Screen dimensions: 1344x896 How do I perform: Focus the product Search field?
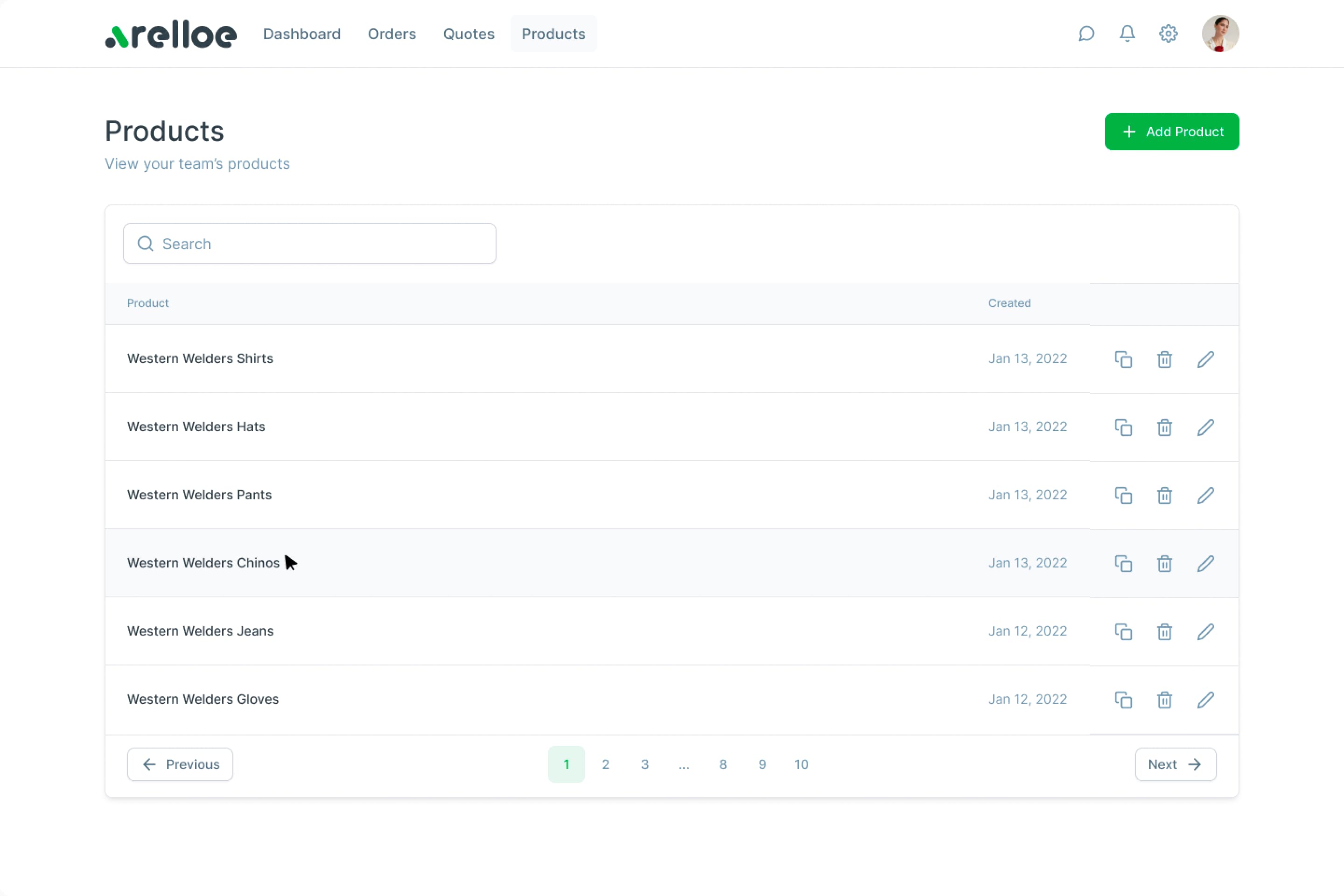[310, 244]
